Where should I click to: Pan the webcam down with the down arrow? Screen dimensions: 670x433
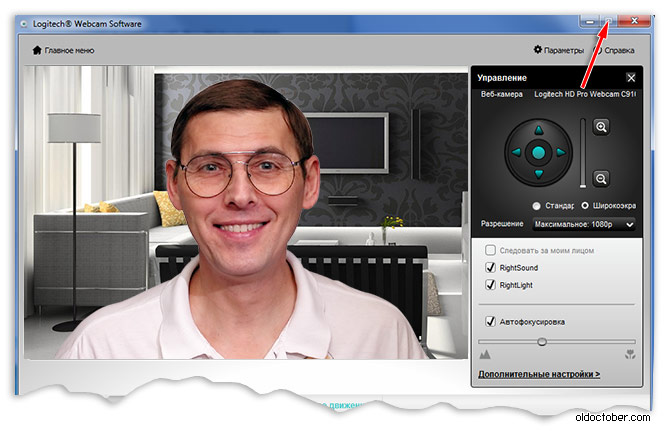tap(538, 174)
